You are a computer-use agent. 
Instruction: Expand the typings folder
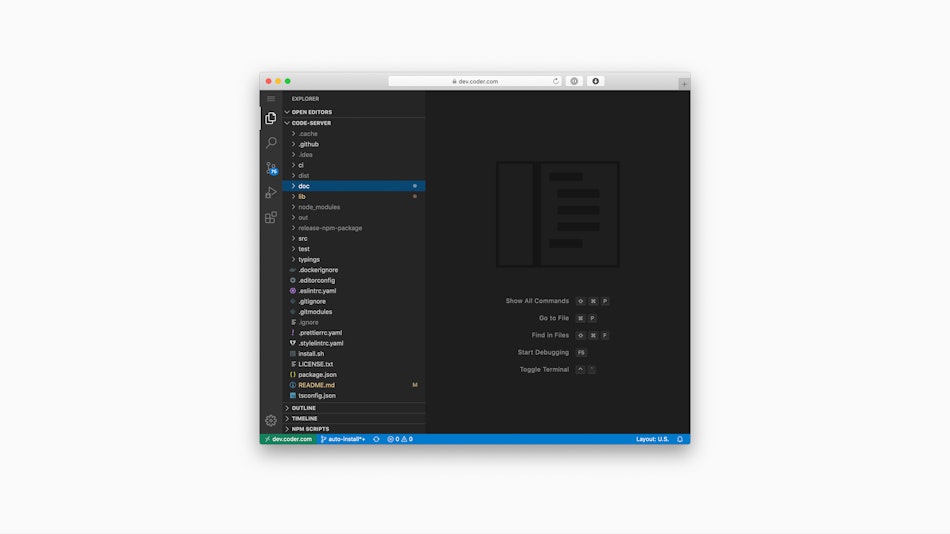coord(354,259)
